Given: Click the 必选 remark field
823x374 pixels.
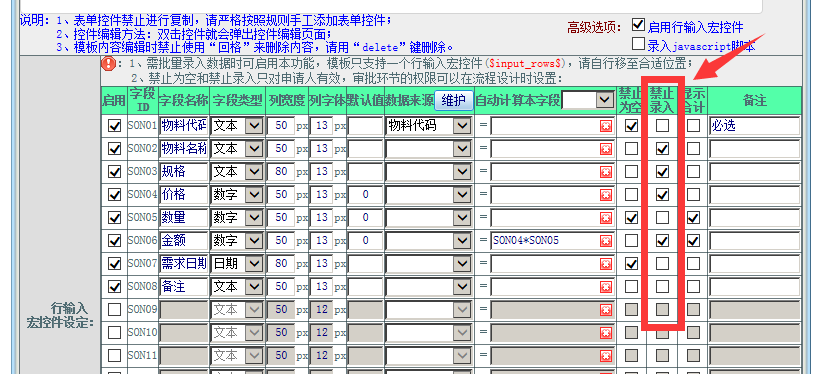Looking at the screenshot, I should (755, 126).
